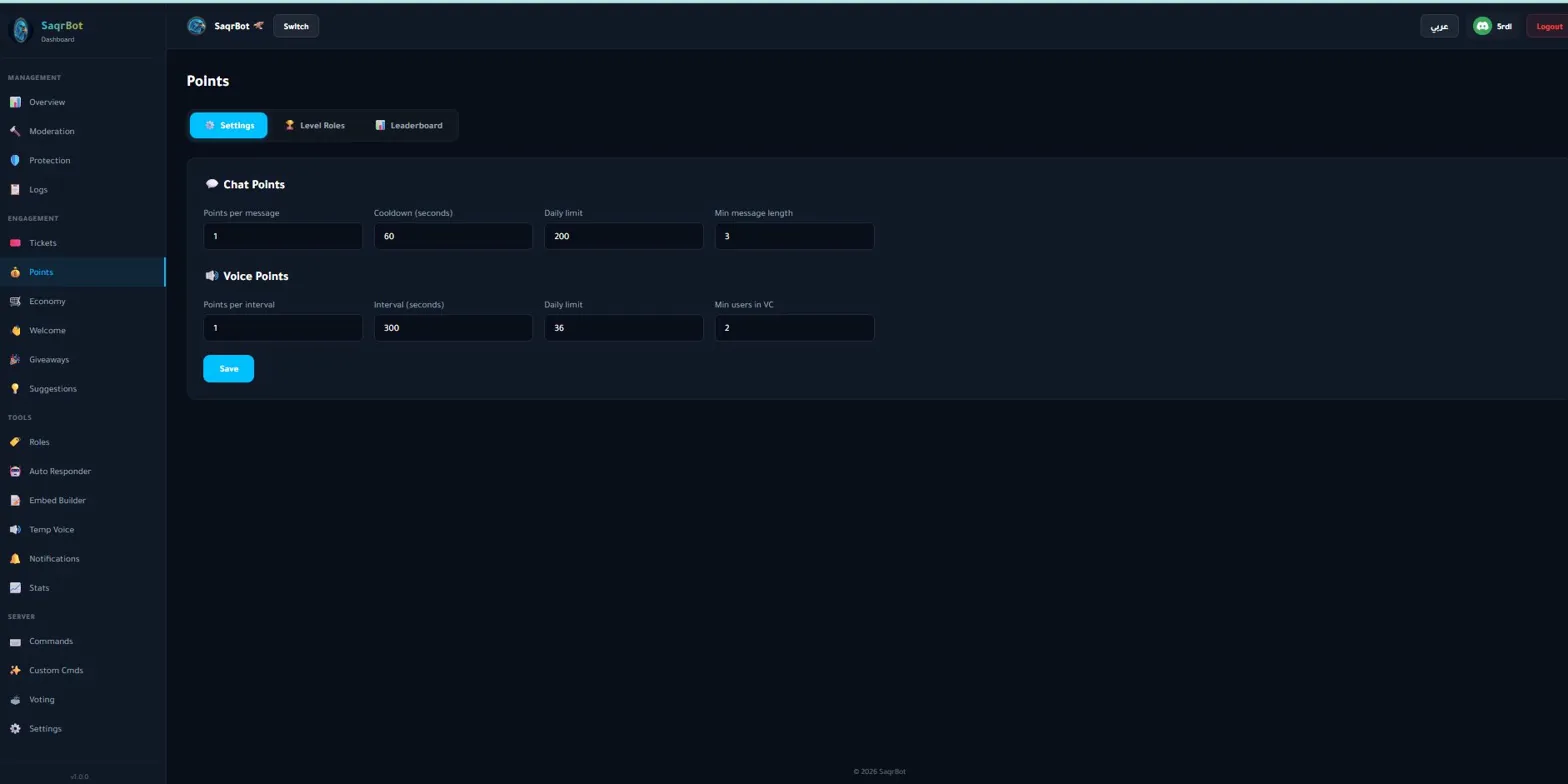Screen dimensions: 1568x784
Task: Focus the chat Points per message field
Action: coord(283,236)
